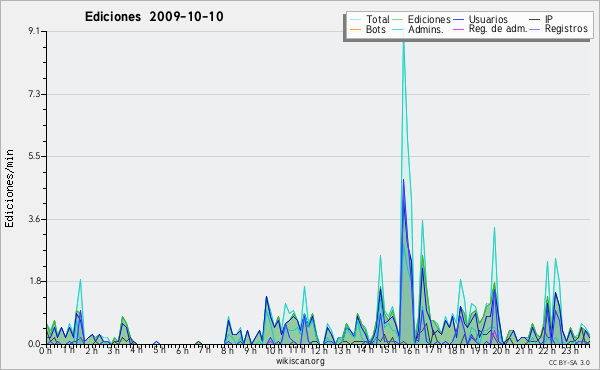
Task: Click the y-axis label '1.8'
Action: click(x=34, y=281)
